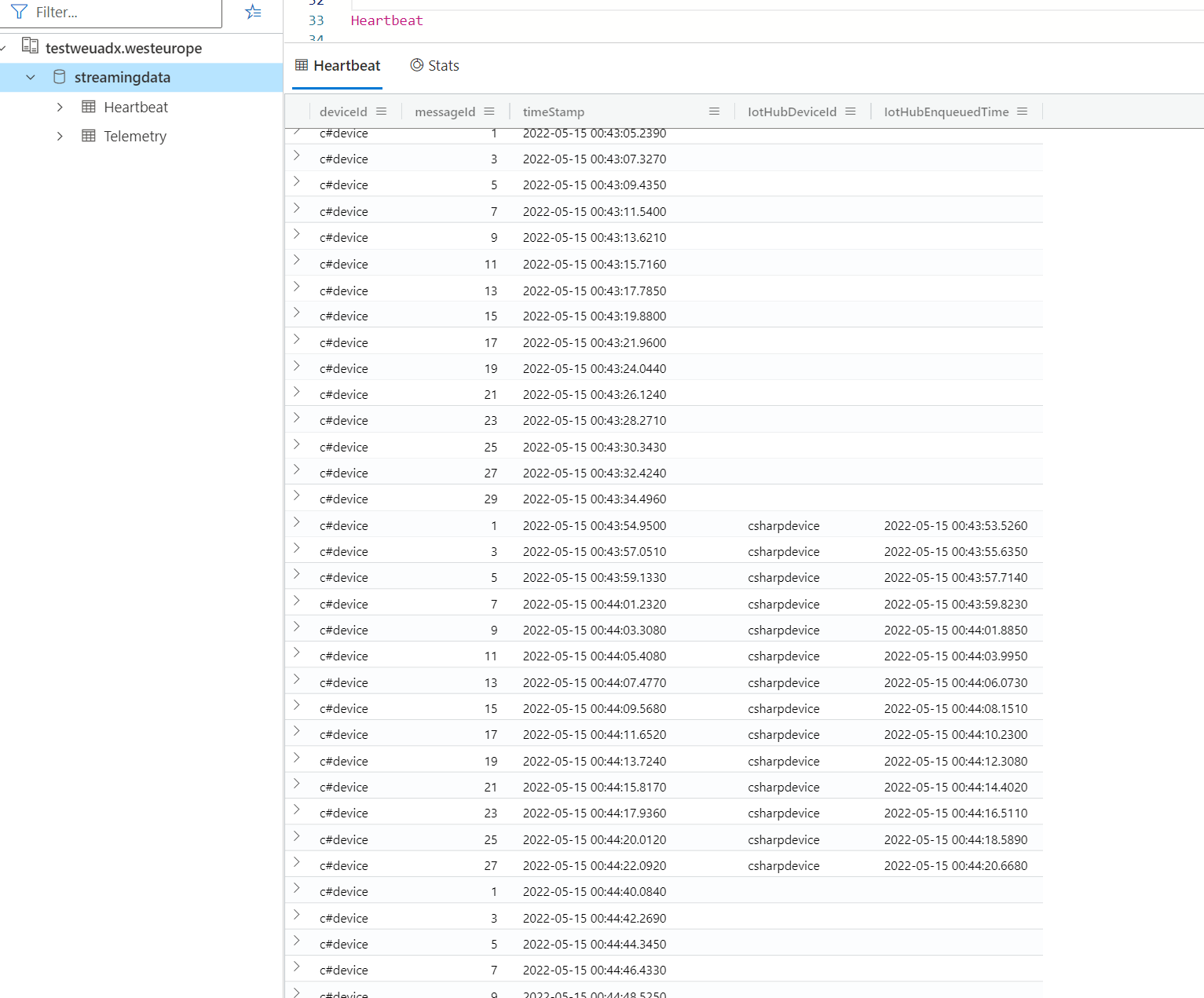Screen dimensions: 1204x998
Task: Open the messageId column menu icon
Action: (489, 111)
